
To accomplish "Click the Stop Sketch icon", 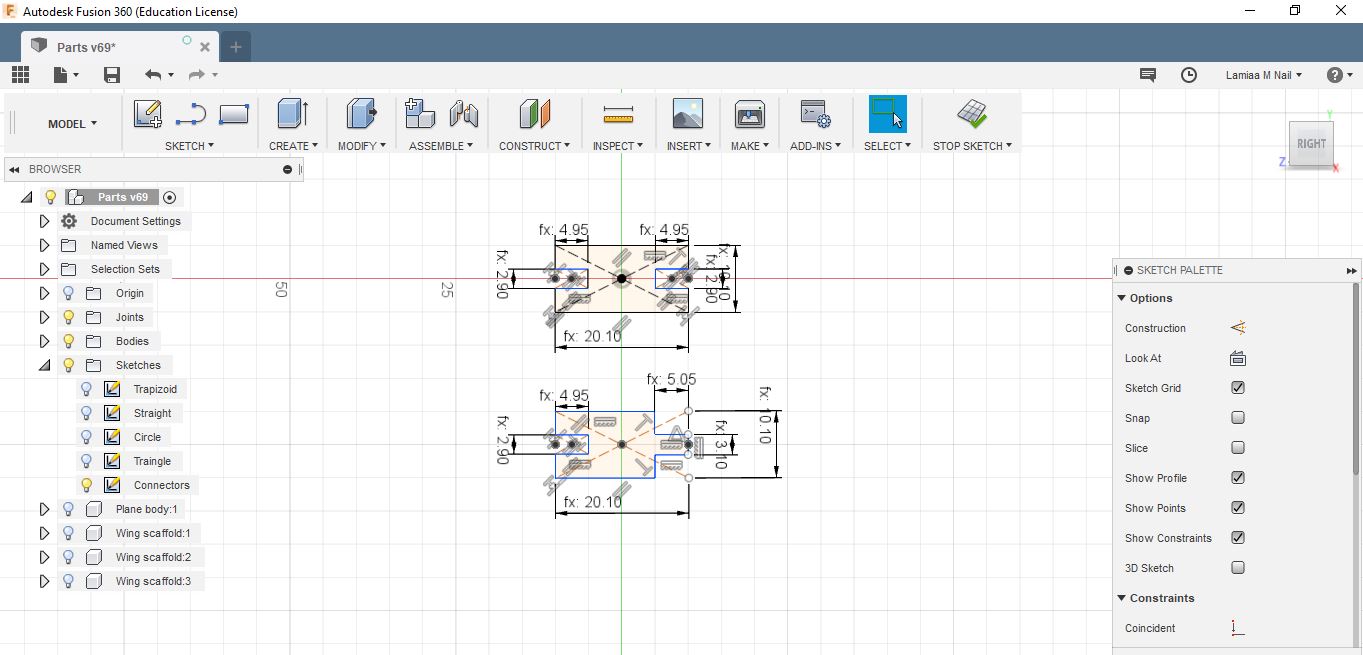I will pos(972,114).
